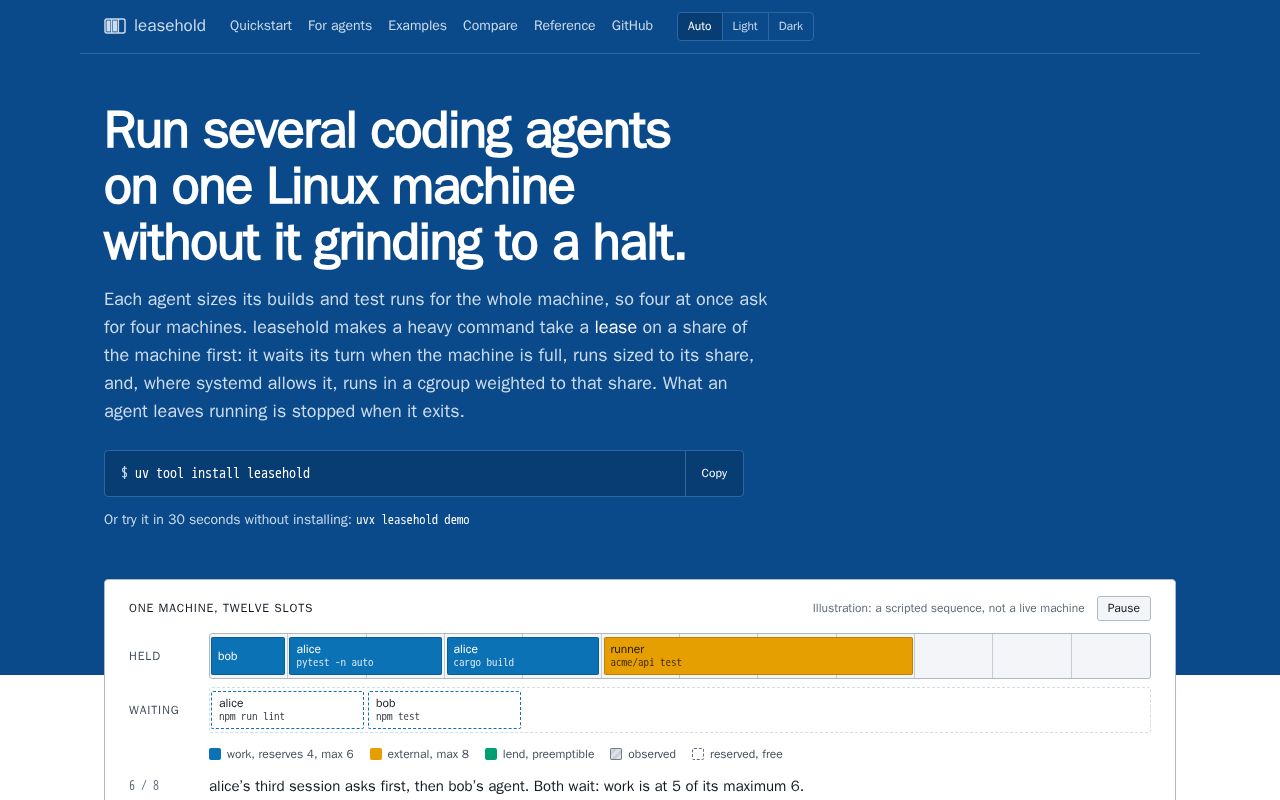Viewport: 1280px width, 800px height.
Task: Click the blue work legend swatch
Action: (x=215, y=754)
